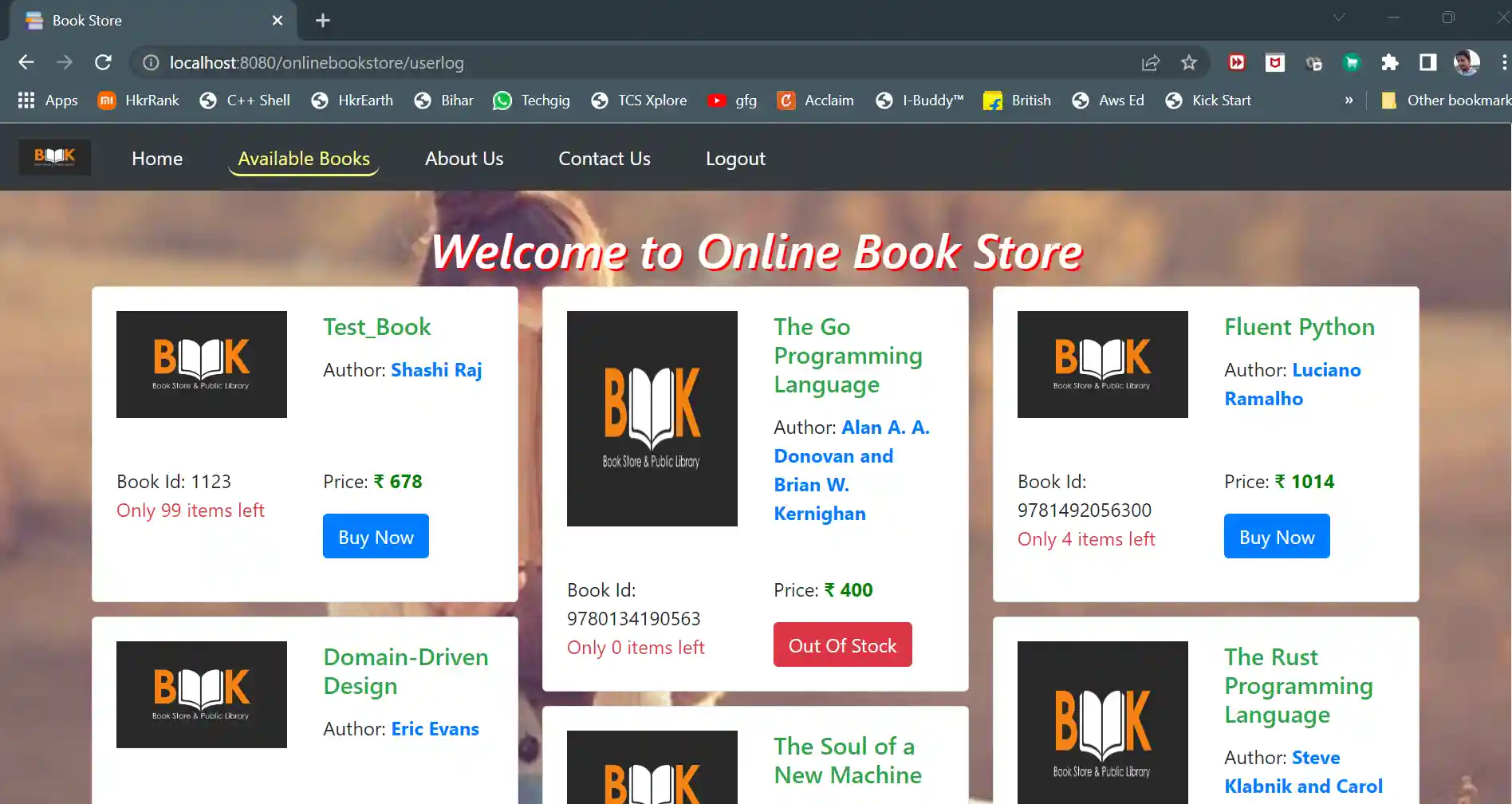Viewport: 1512px width, 804px height.
Task: Buy Now the Test_Book
Action: point(376,537)
